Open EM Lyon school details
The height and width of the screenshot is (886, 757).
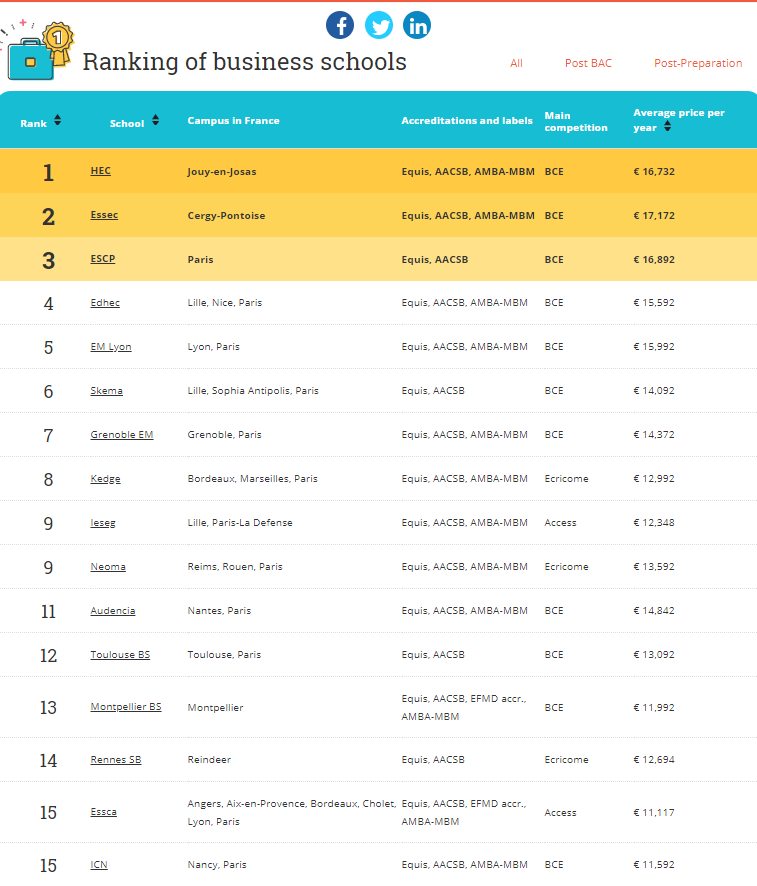[111, 347]
